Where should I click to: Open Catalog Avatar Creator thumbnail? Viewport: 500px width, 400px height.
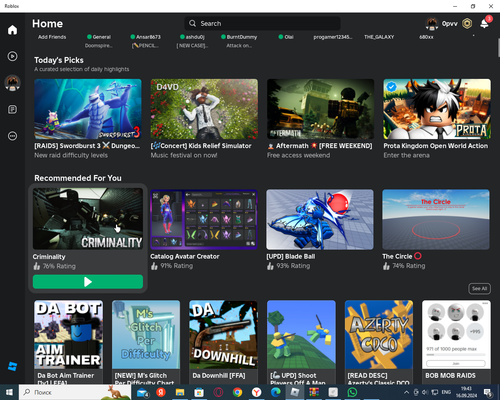pyautogui.click(x=204, y=220)
